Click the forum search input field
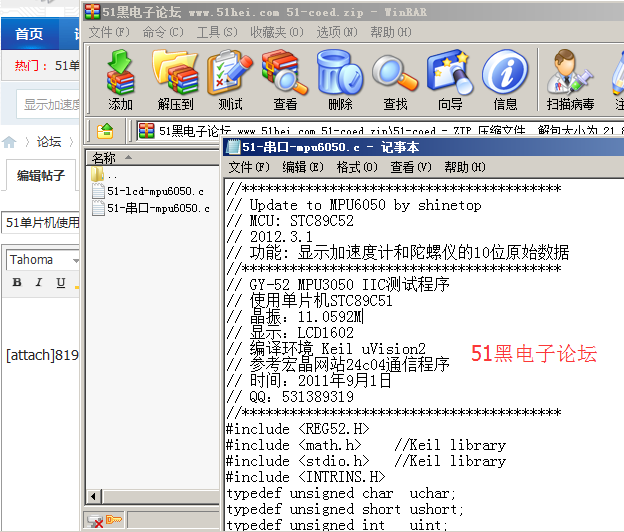Screen dimensions: 624x532 48,104
